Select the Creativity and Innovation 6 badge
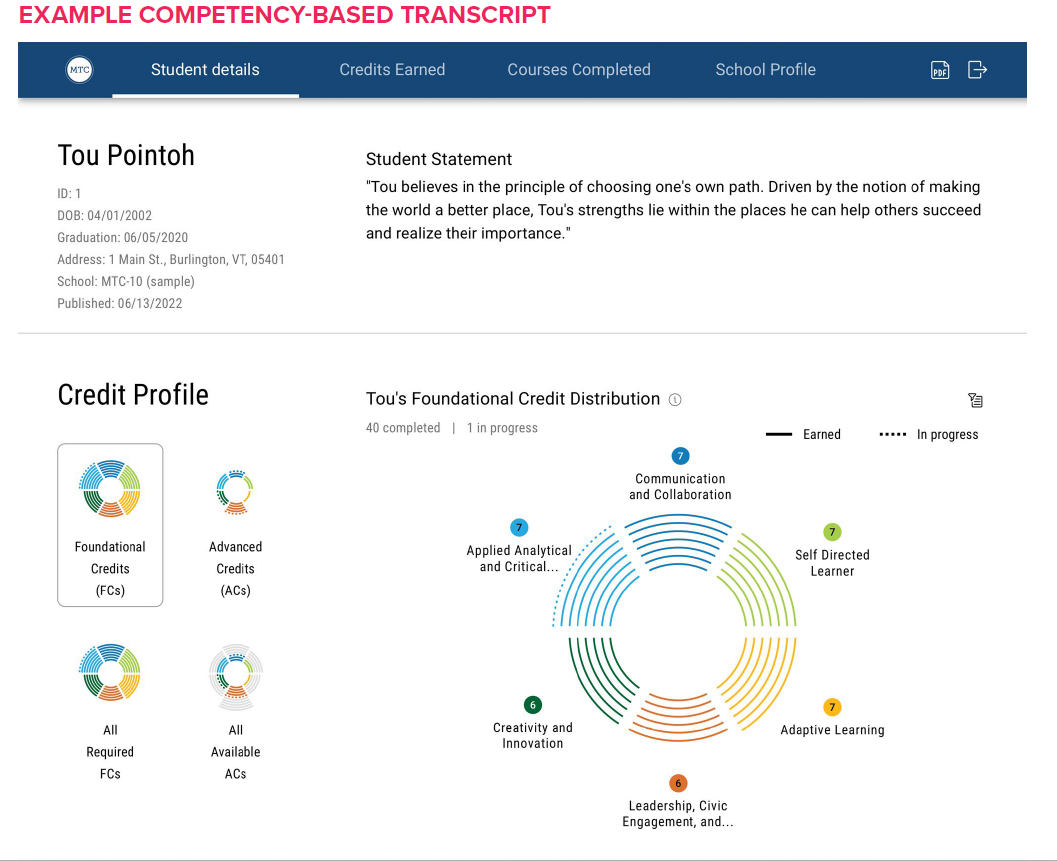The height and width of the screenshot is (861, 1057). click(533, 705)
